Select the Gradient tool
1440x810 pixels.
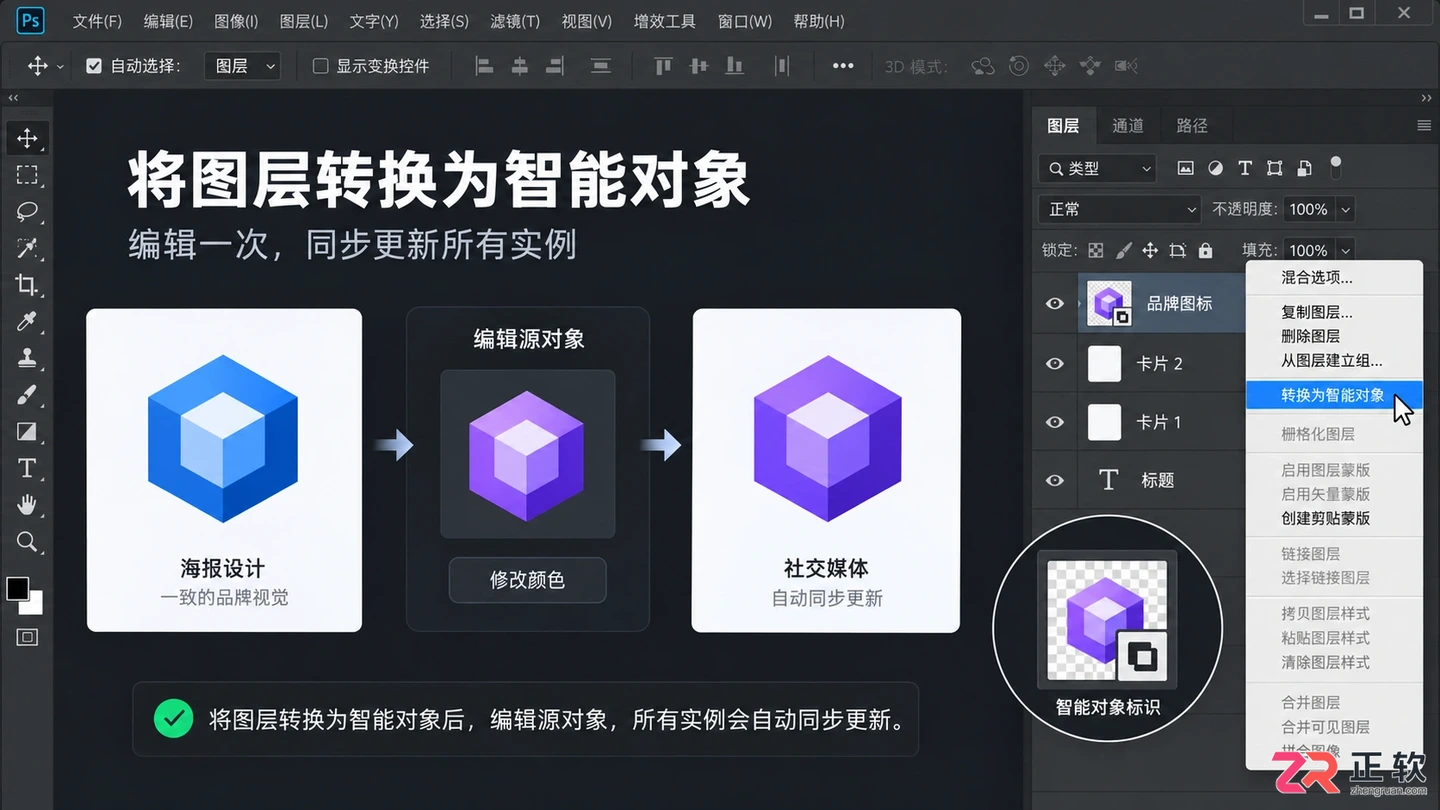coord(27,432)
